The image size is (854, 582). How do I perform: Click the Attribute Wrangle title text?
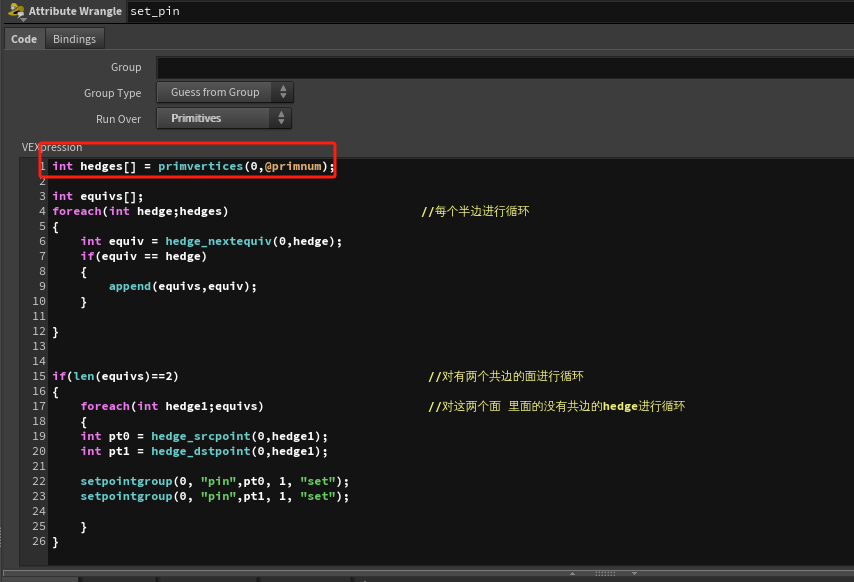(75, 12)
